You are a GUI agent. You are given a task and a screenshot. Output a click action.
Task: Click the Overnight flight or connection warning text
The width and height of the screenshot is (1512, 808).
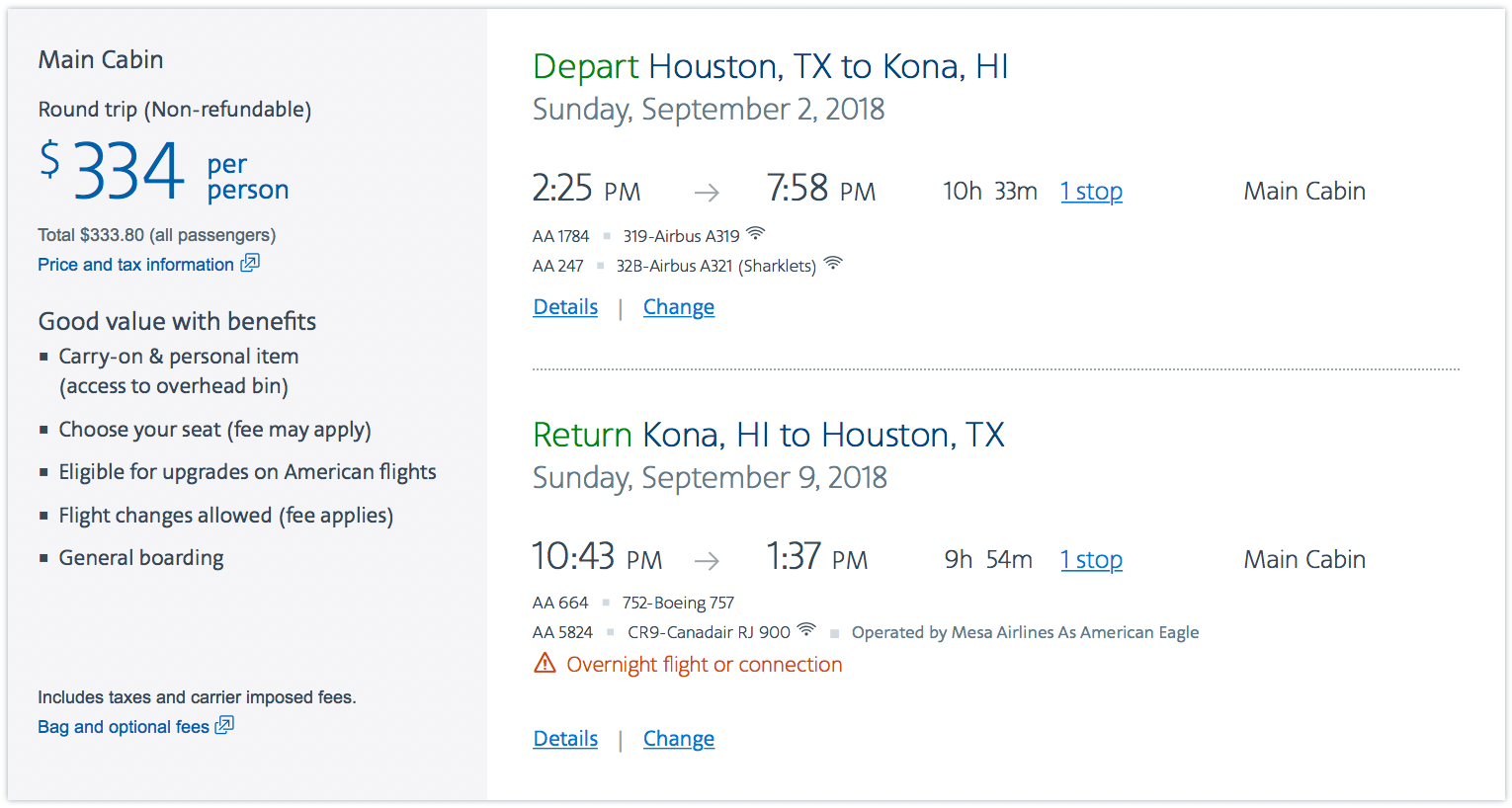point(704,665)
